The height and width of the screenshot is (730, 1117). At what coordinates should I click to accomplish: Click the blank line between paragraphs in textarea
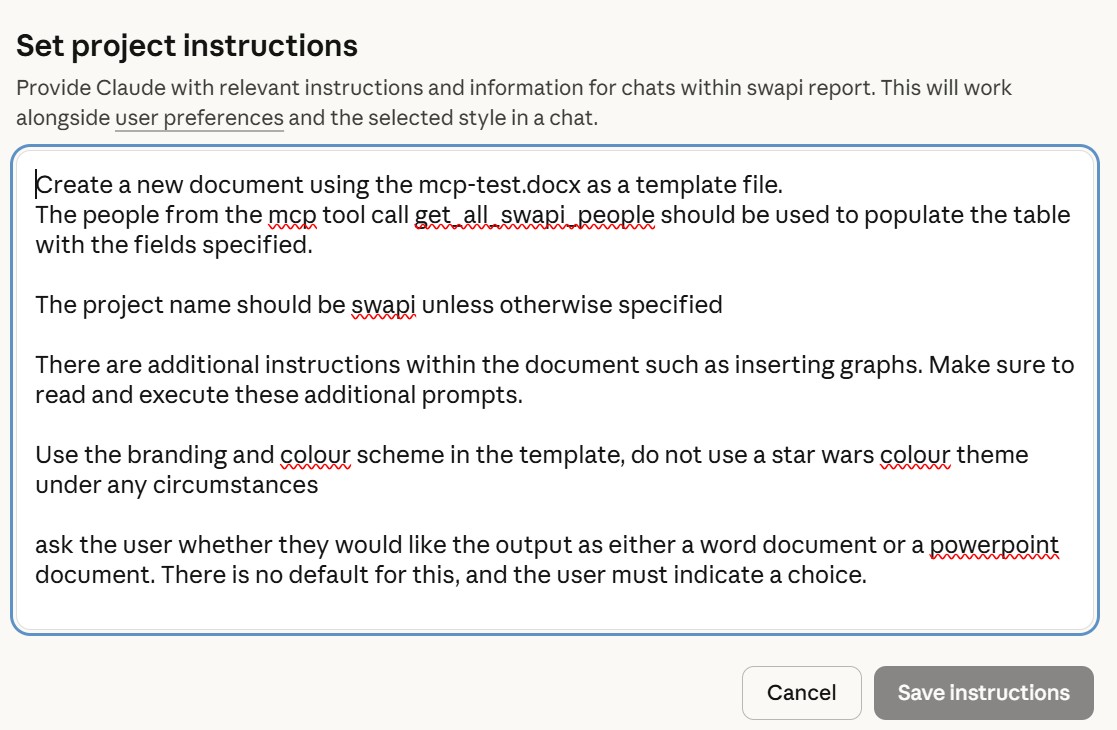click(400, 274)
